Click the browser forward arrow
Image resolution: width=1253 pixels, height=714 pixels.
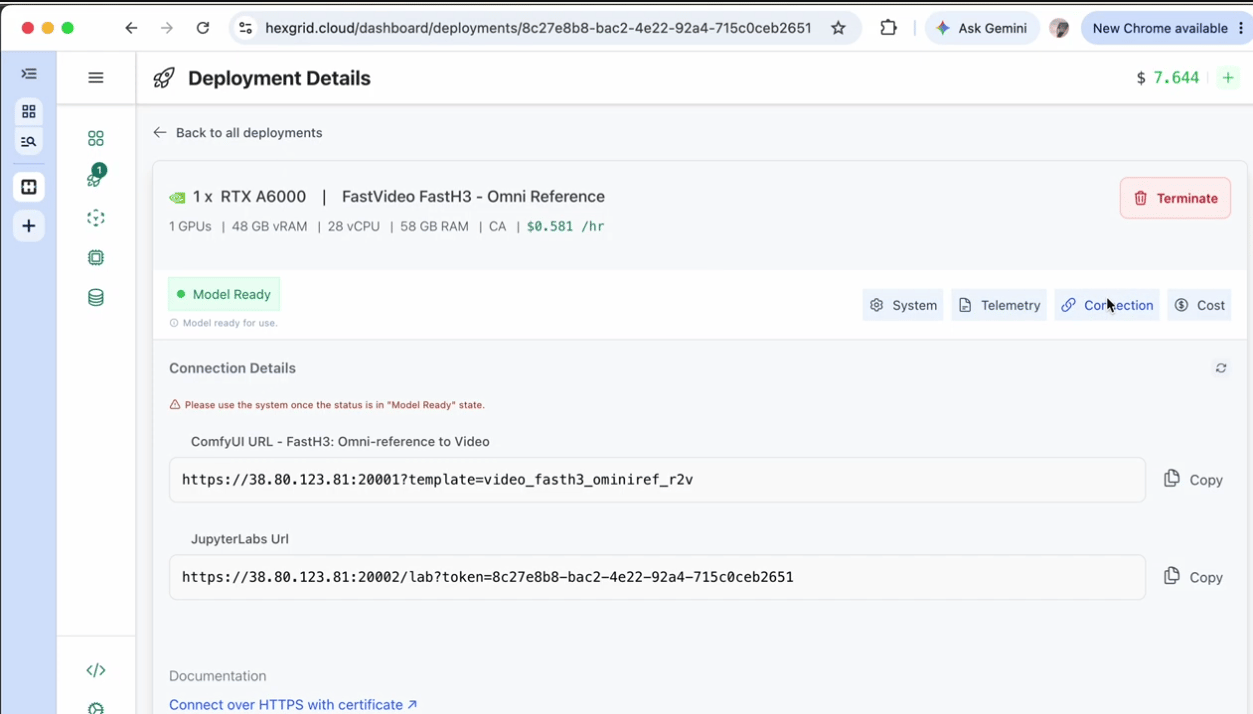(x=167, y=28)
